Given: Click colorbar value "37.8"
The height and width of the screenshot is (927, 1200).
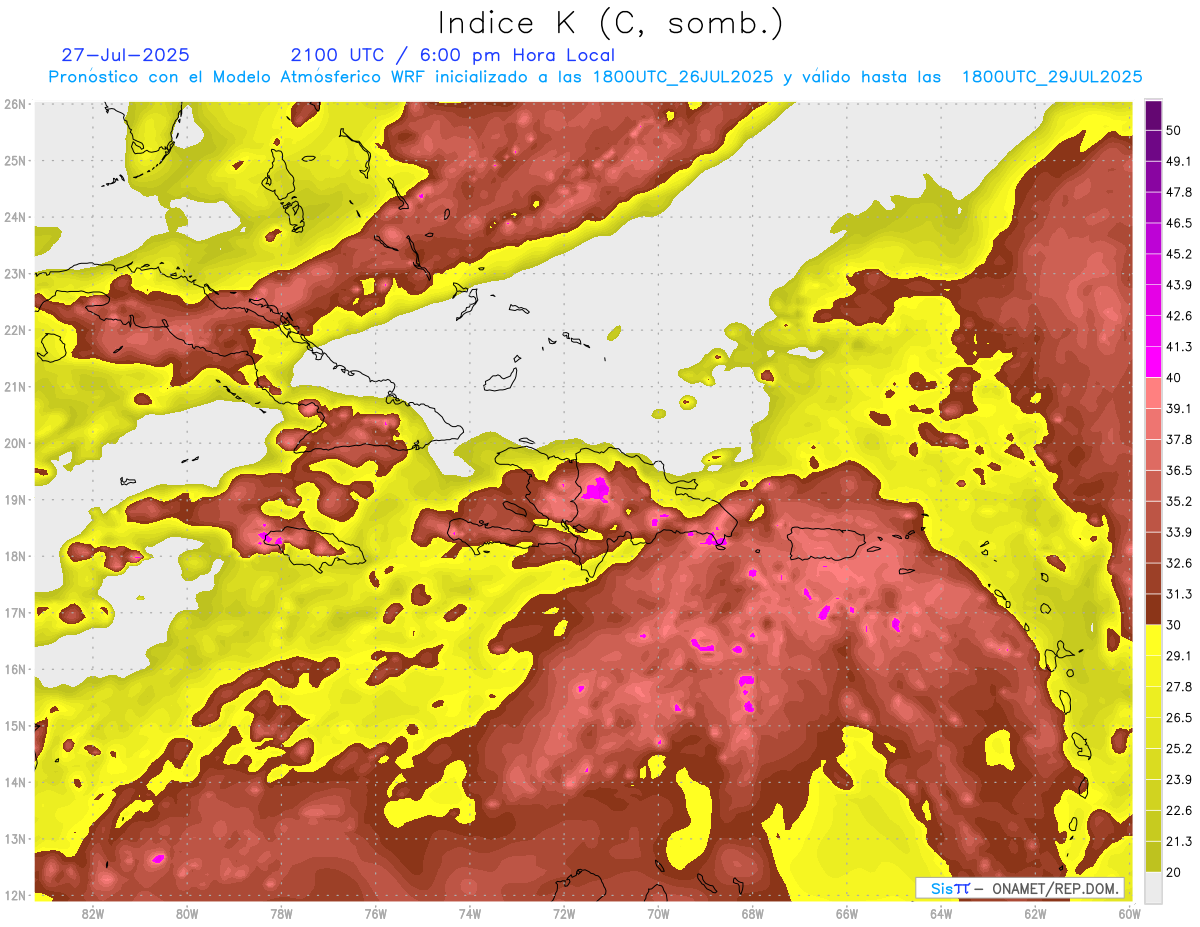Looking at the screenshot, I should pos(1179,439).
